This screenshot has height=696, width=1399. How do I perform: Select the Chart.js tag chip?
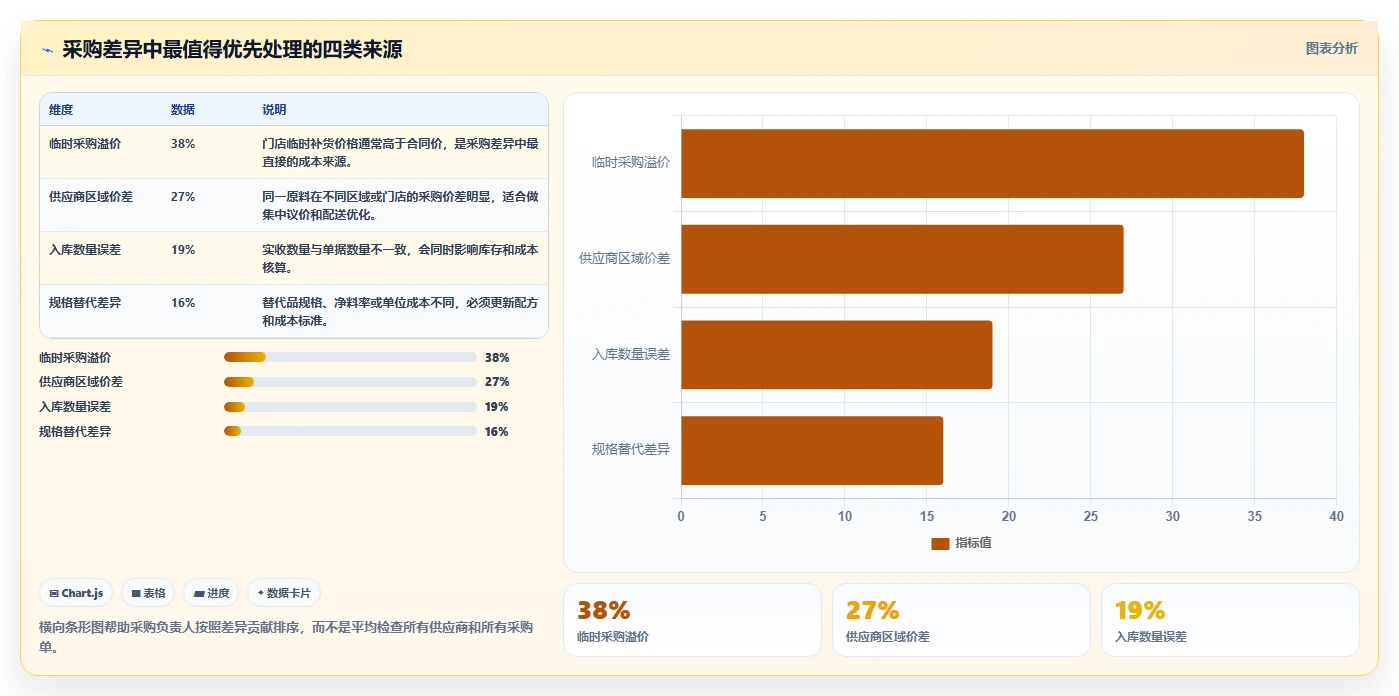click(x=77, y=593)
